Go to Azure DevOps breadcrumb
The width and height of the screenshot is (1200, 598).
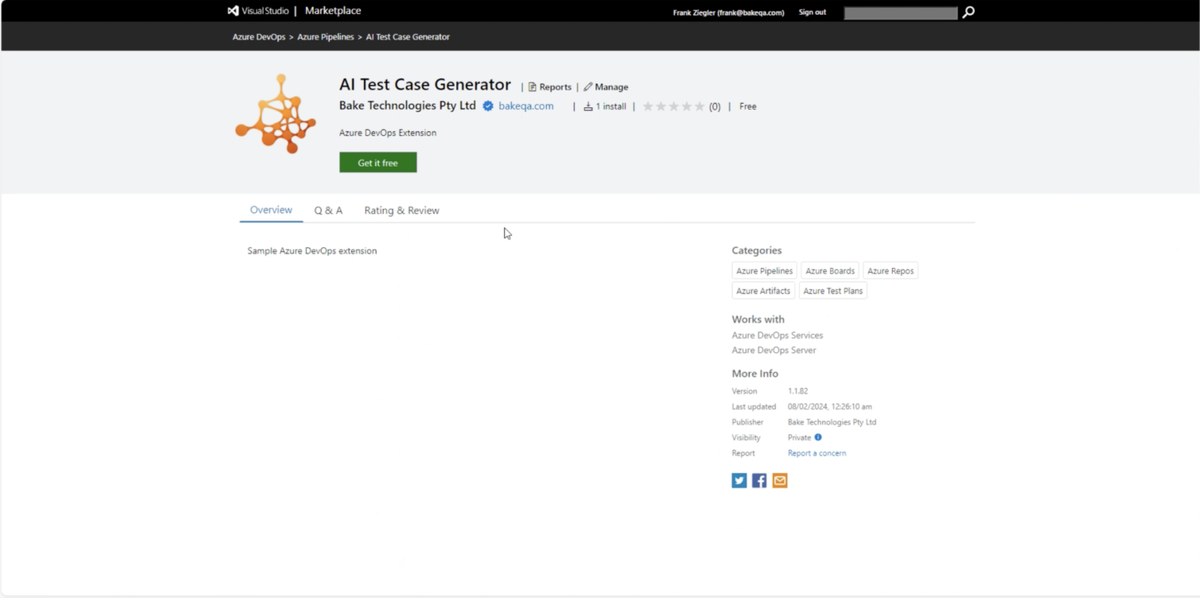point(259,37)
